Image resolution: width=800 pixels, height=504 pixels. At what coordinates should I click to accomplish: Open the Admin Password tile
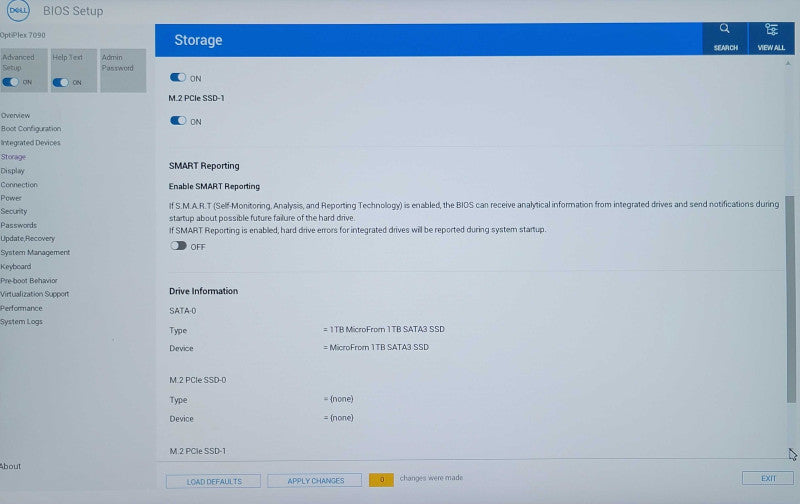pyautogui.click(x=123, y=70)
